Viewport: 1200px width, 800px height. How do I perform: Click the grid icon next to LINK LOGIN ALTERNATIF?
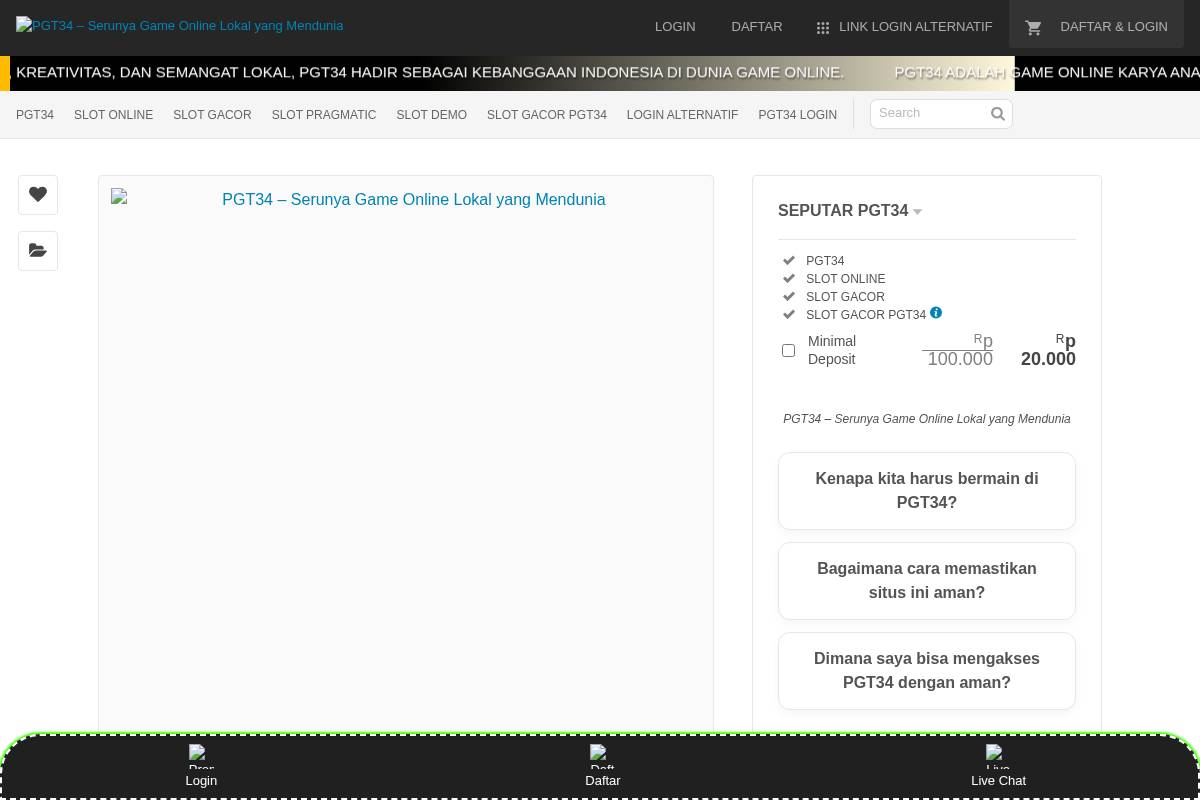(822, 27)
